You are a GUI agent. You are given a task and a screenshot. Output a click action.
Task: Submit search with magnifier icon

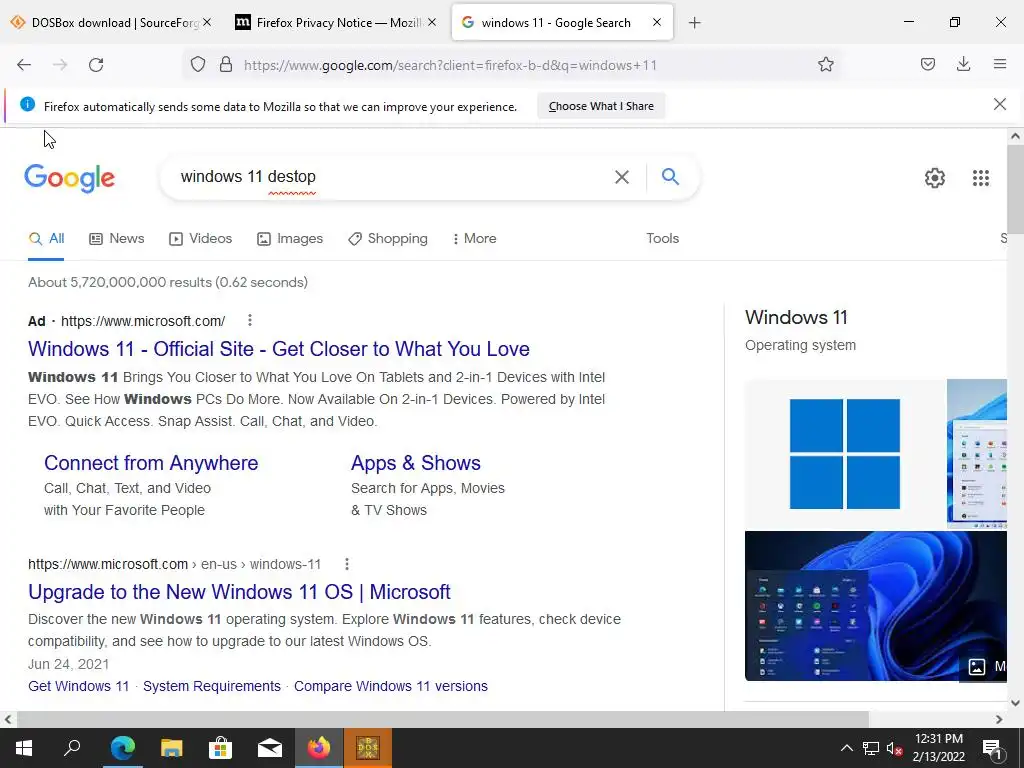click(670, 176)
